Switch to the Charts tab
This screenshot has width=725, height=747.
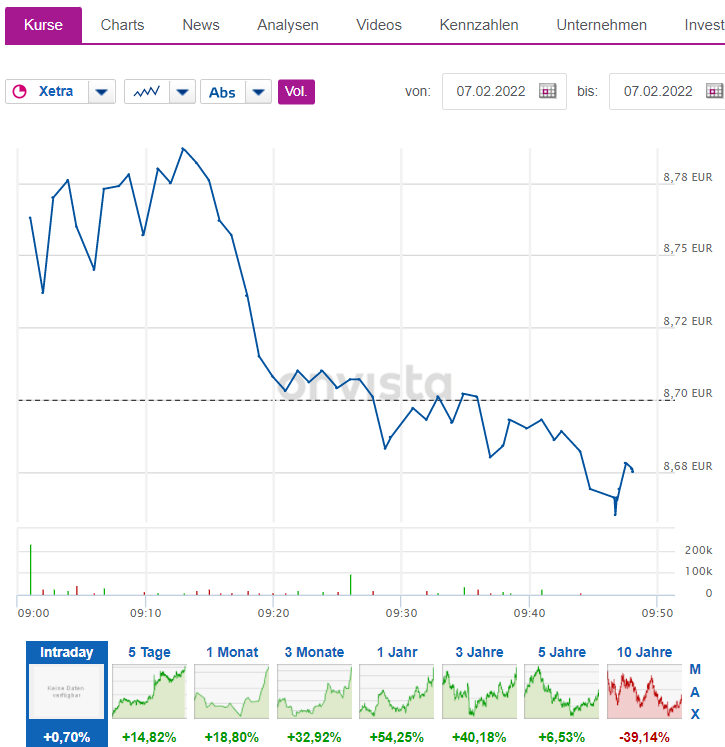click(x=122, y=25)
